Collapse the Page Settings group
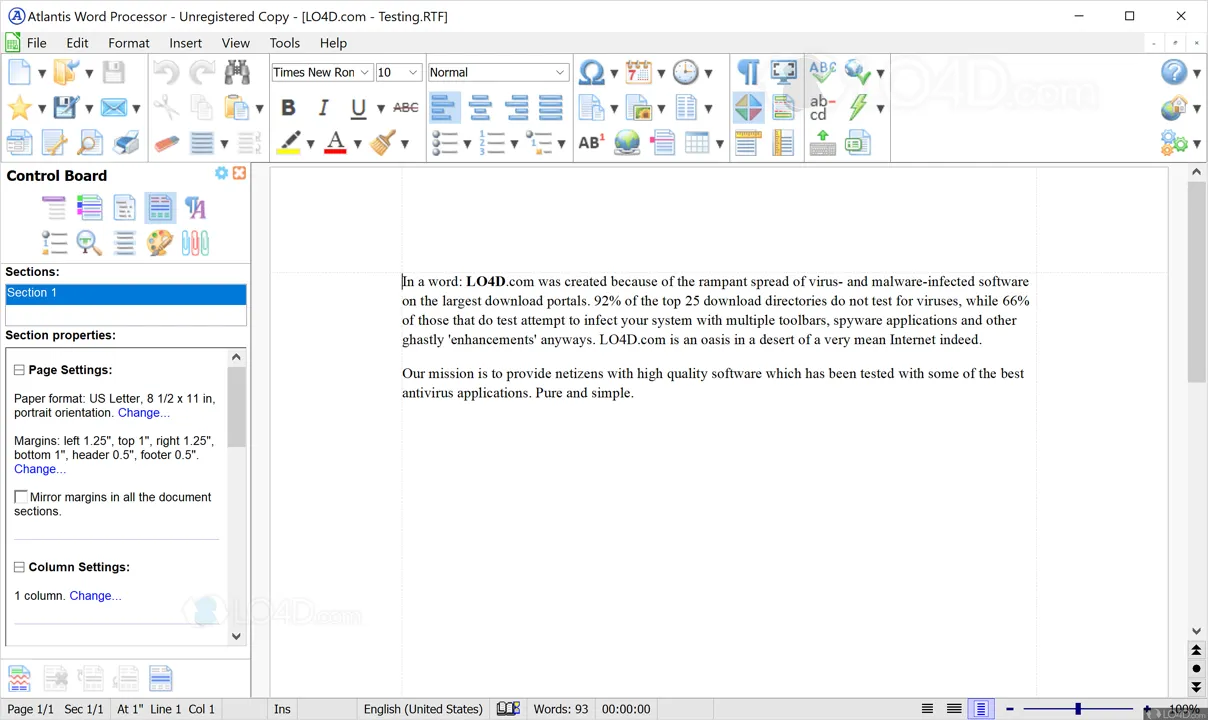 19,370
